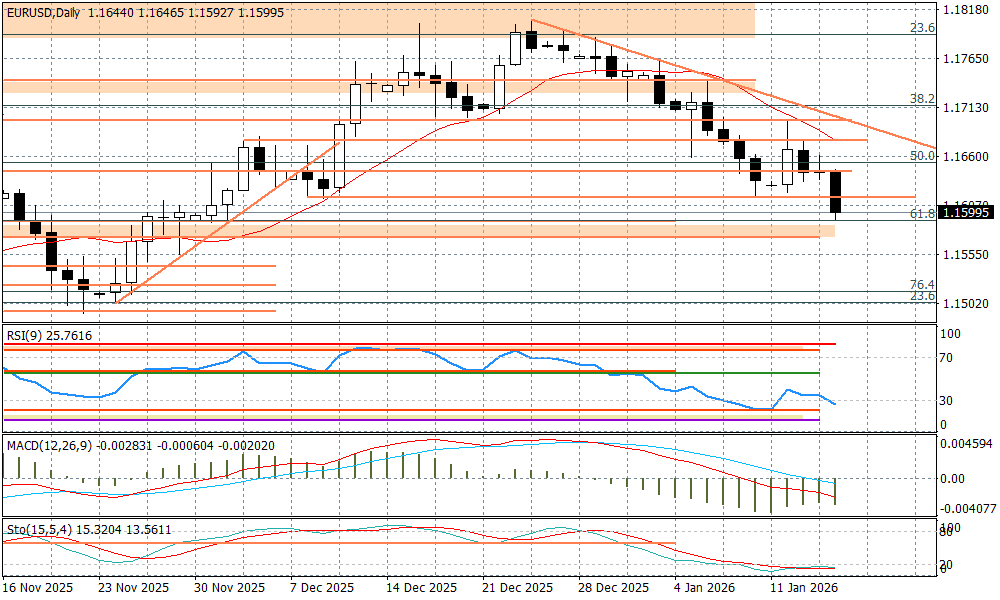
Task: Select the 61.8 Fibonacci level label
Action: (922, 214)
